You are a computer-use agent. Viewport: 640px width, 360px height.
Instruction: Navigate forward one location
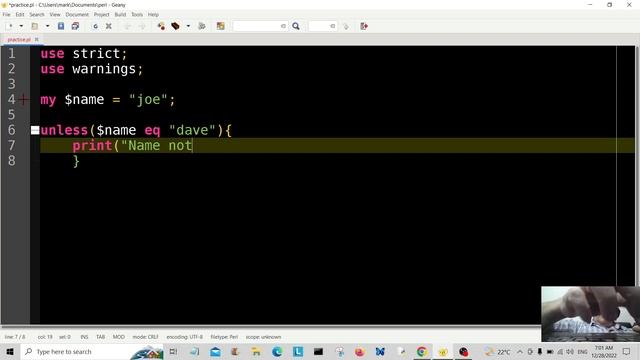pos(142,26)
